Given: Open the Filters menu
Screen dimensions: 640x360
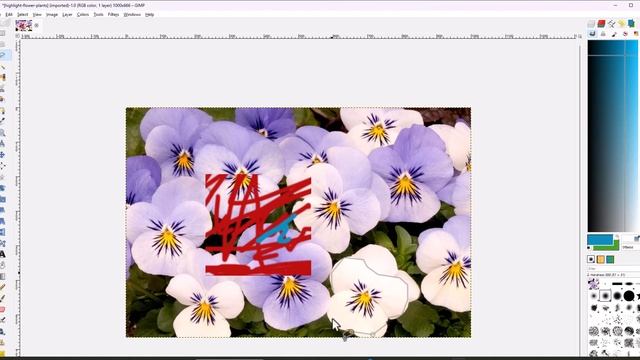Looking at the screenshot, I should tap(113, 14).
